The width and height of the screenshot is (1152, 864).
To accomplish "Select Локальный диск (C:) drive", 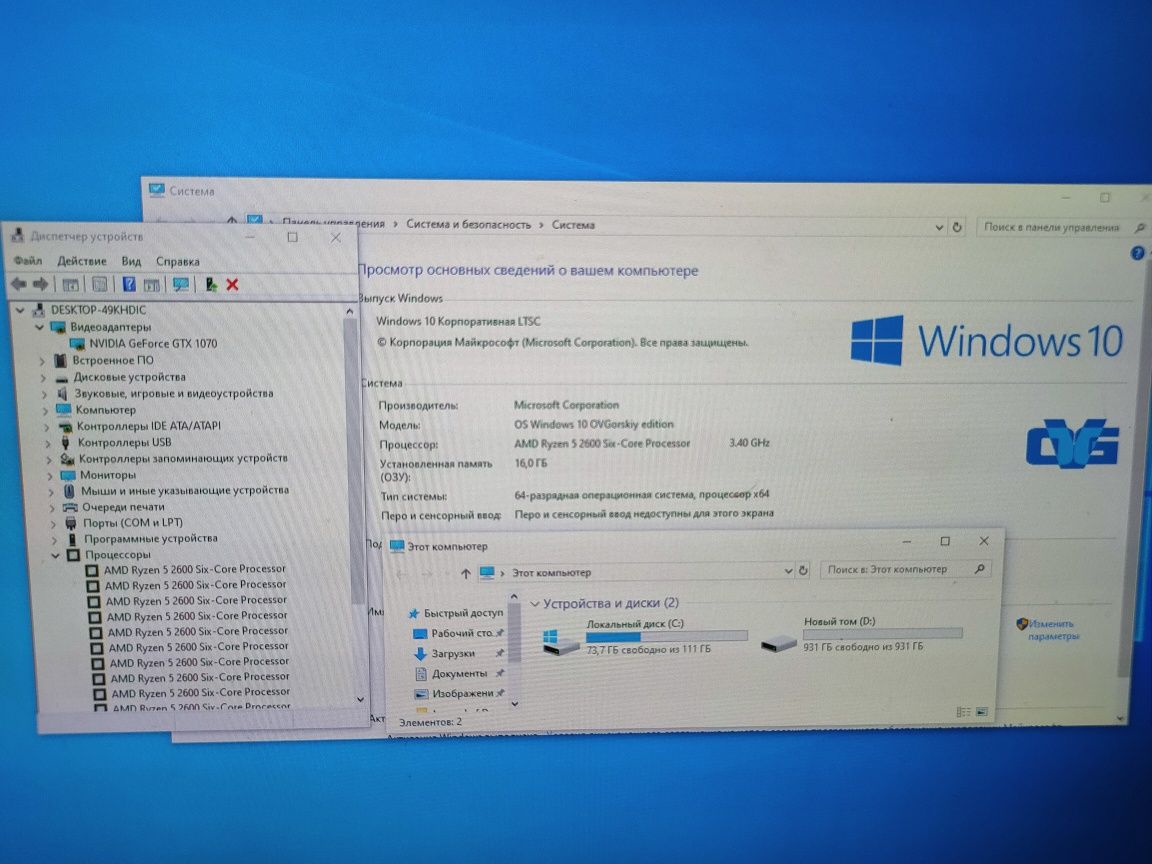I will 645,636.
